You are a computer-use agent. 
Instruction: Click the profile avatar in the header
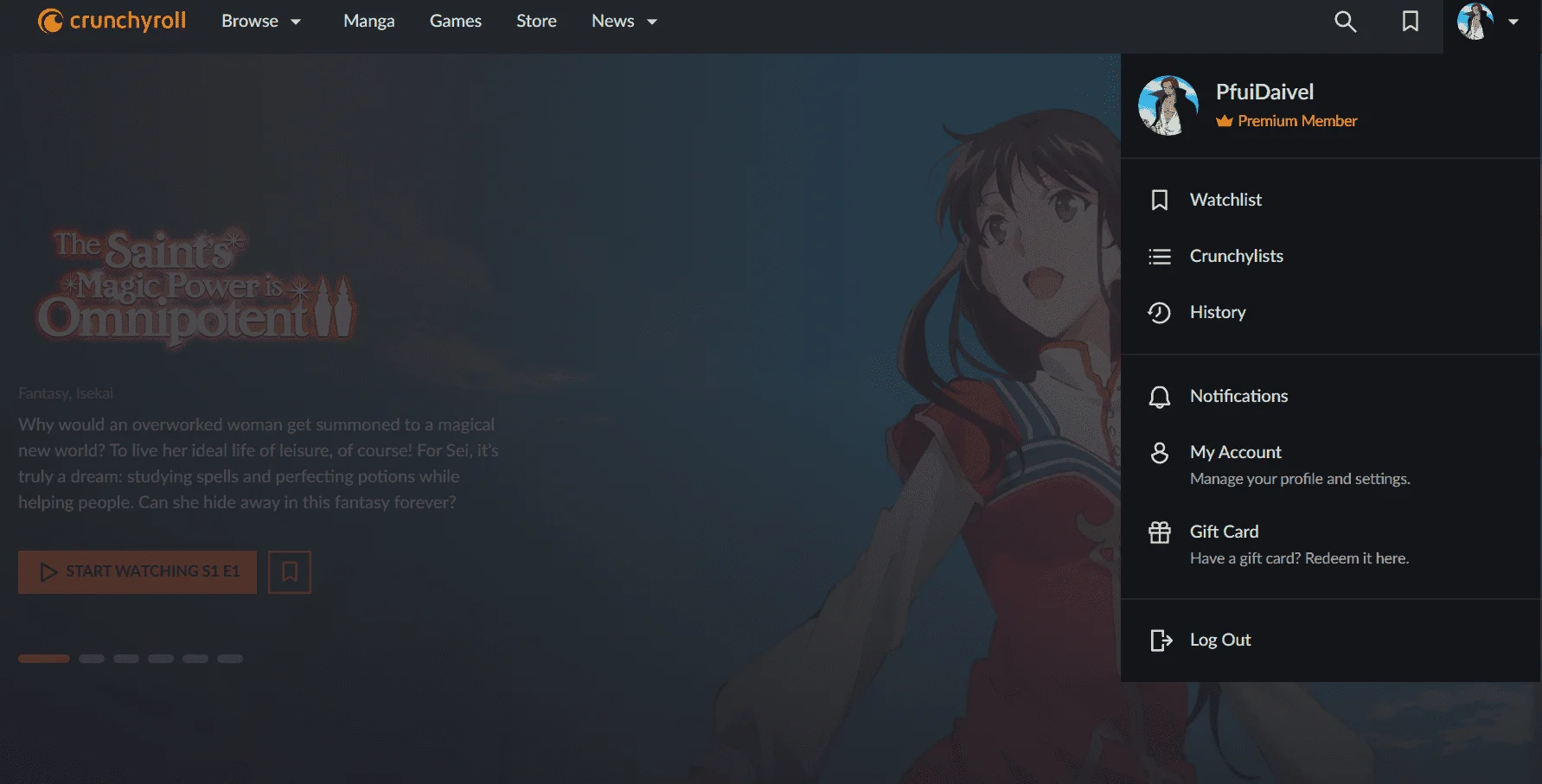(1475, 22)
